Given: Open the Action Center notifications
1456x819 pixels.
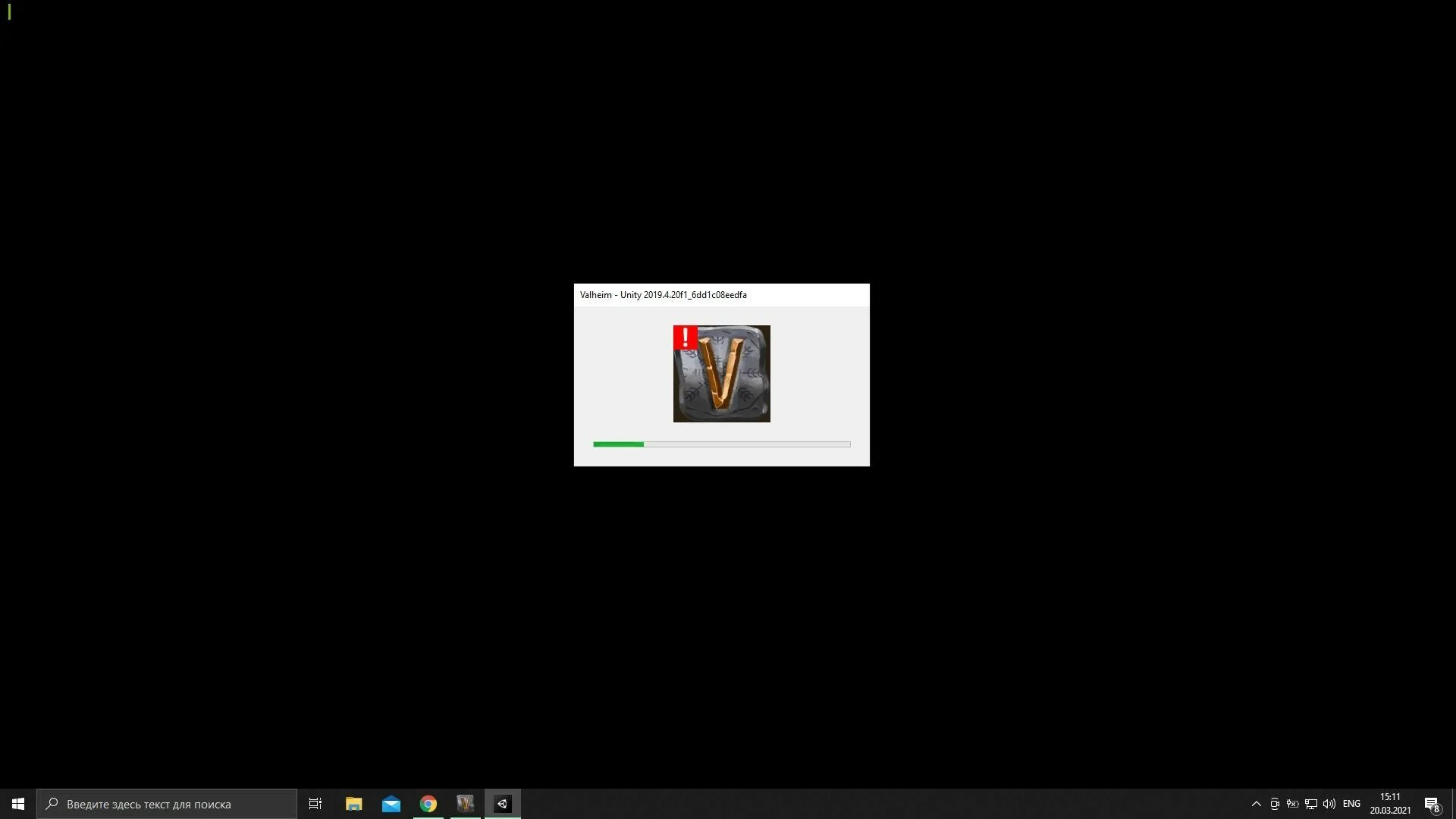Looking at the screenshot, I should pyautogui.click(x=1432, y=804).
